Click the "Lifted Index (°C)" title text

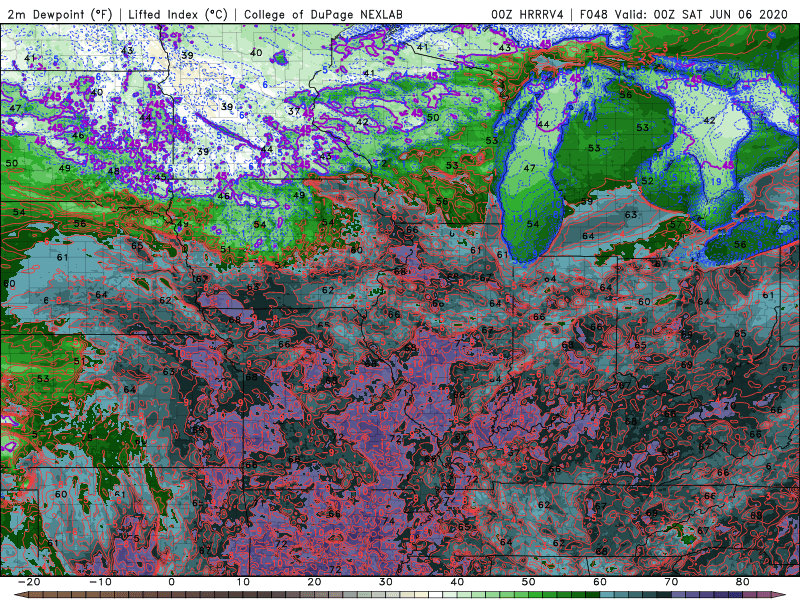(x=178, y=14)
